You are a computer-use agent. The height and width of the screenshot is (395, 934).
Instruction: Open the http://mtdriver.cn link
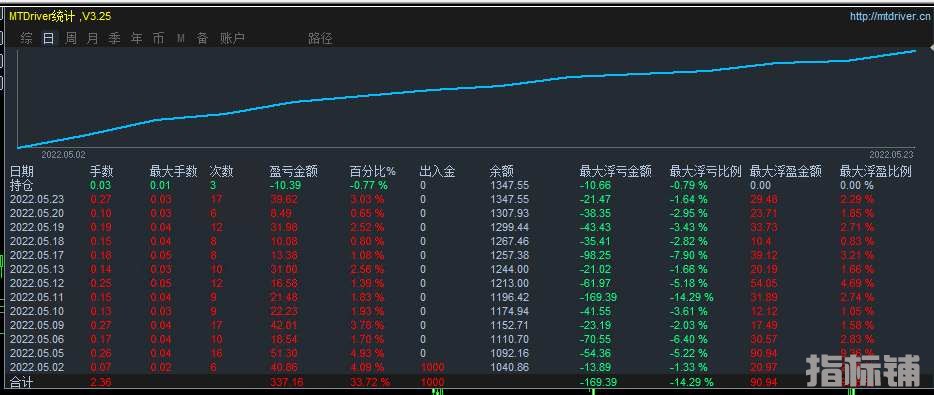891,17
